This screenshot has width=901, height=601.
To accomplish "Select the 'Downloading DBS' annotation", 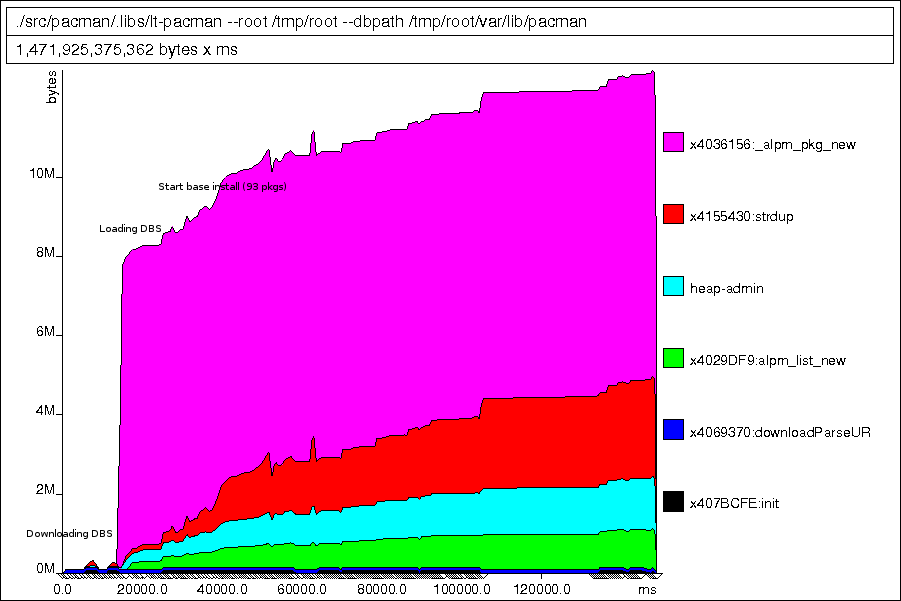I will coord(69,533).
